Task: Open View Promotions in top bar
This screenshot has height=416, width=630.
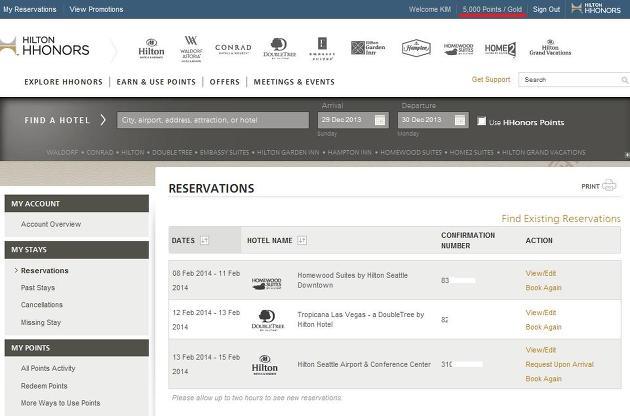Action: click(x=96, y=9)
